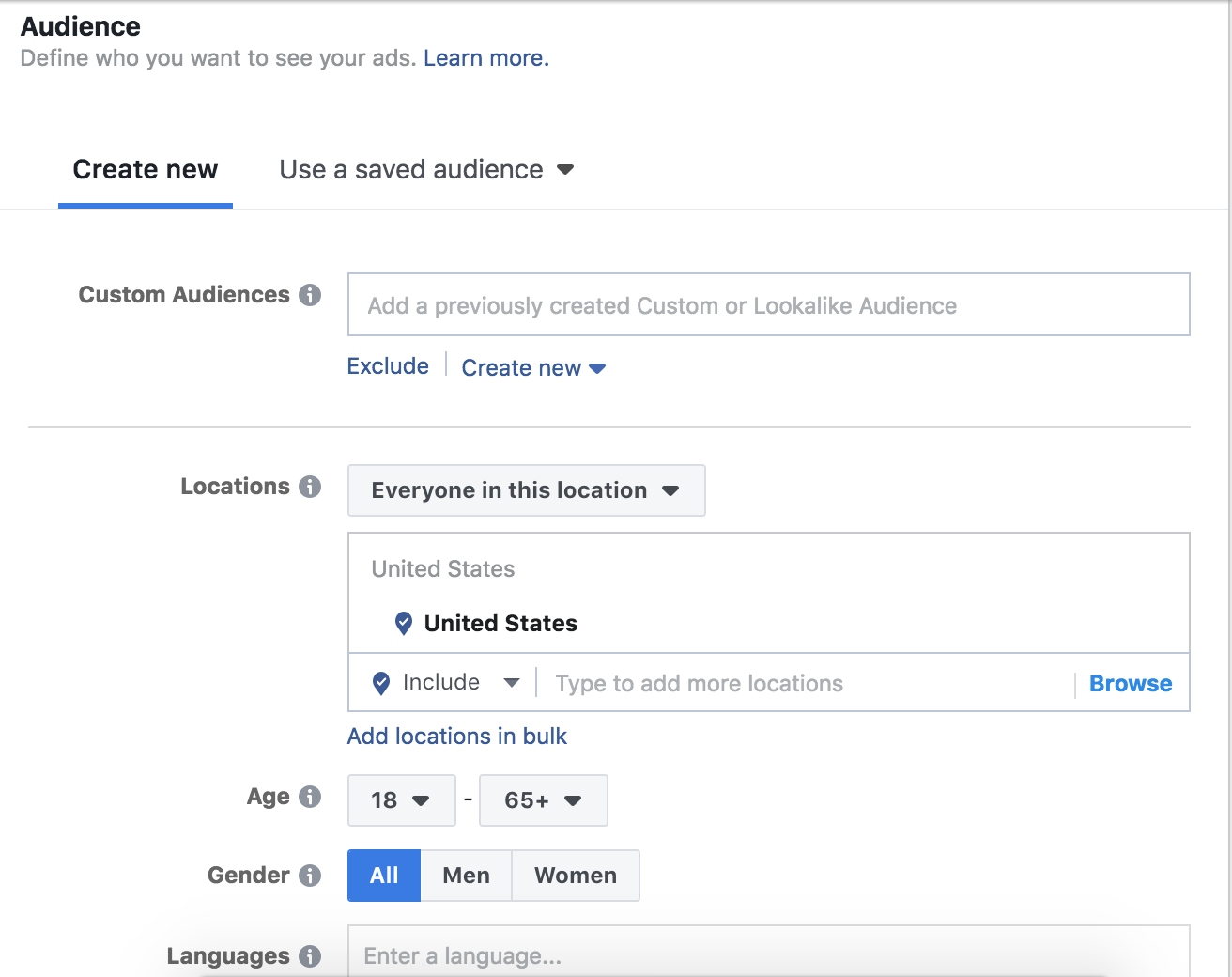Click the Age info icon
This screenshot has height=977, width=1232.
coord(310,797)
